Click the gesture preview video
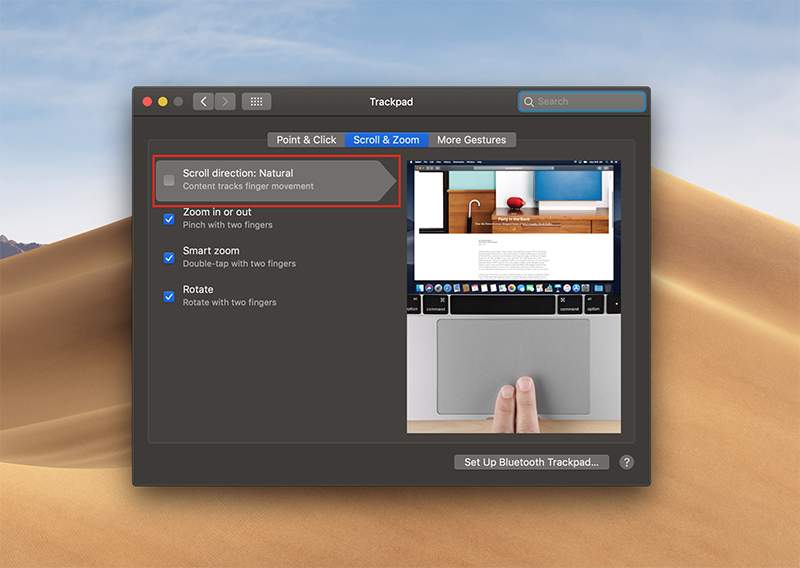 (513, 296)
